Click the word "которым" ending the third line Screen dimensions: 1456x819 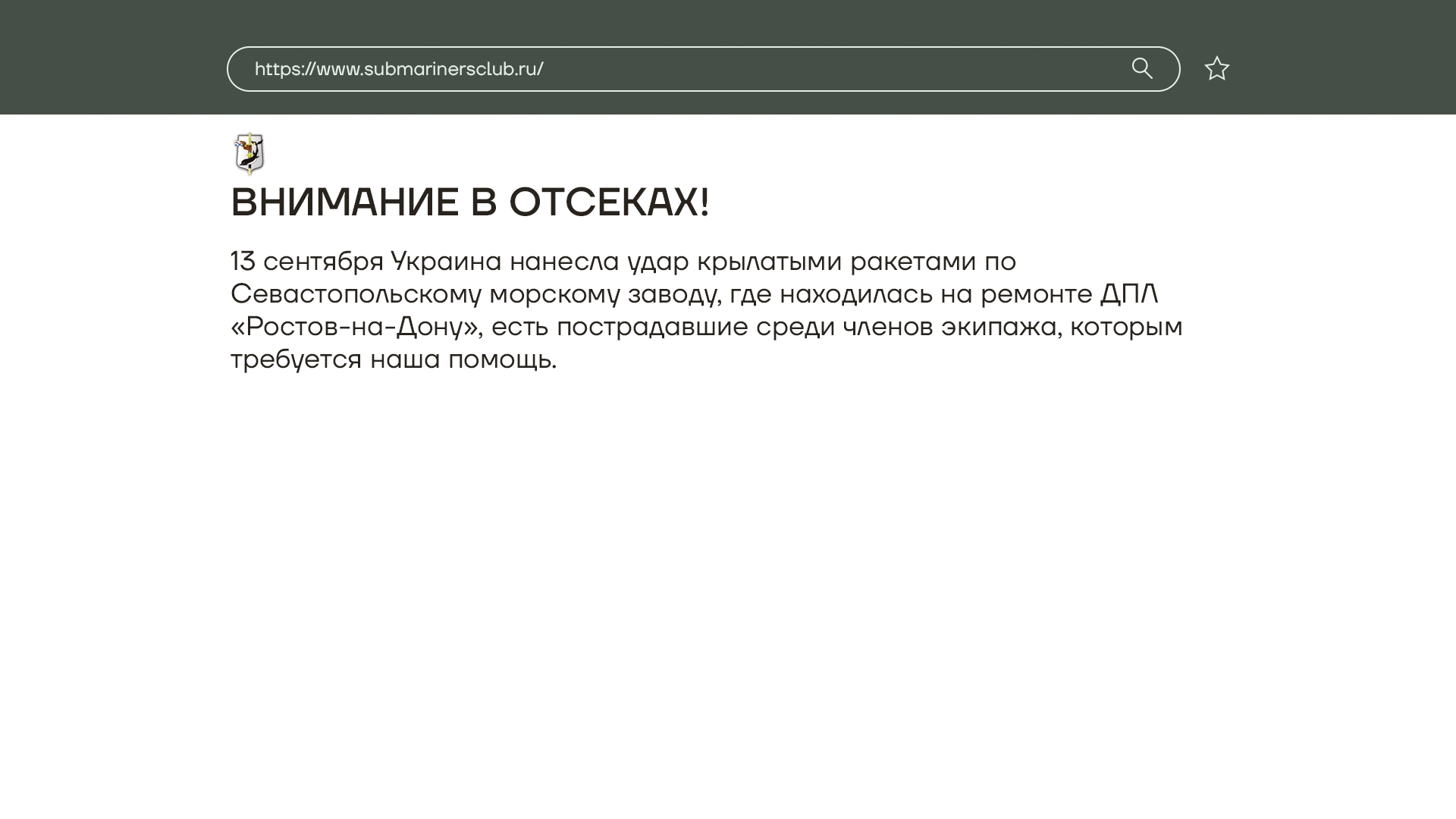[x=1126, y=326]
